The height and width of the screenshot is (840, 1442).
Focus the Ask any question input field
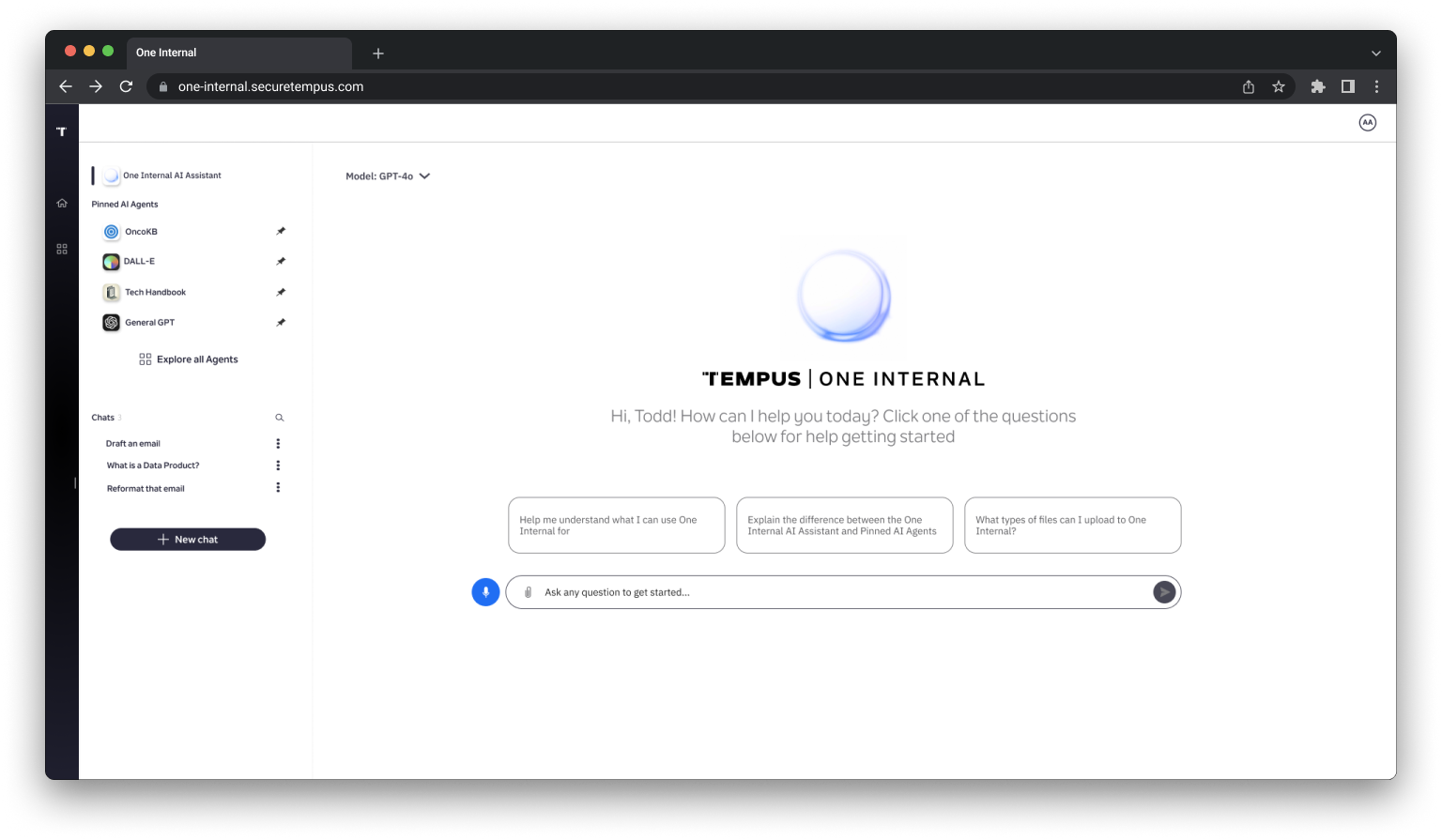click(x=843, y=592)
